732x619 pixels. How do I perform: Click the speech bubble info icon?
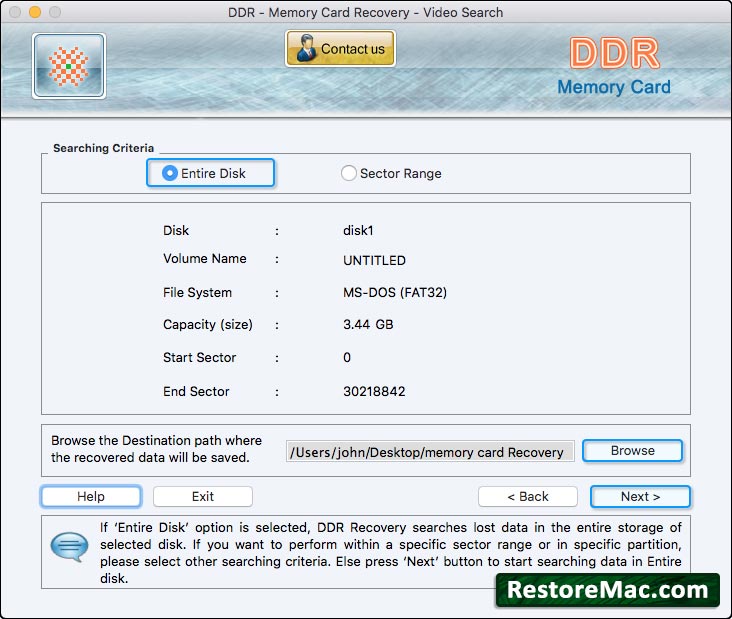(70, 547)
